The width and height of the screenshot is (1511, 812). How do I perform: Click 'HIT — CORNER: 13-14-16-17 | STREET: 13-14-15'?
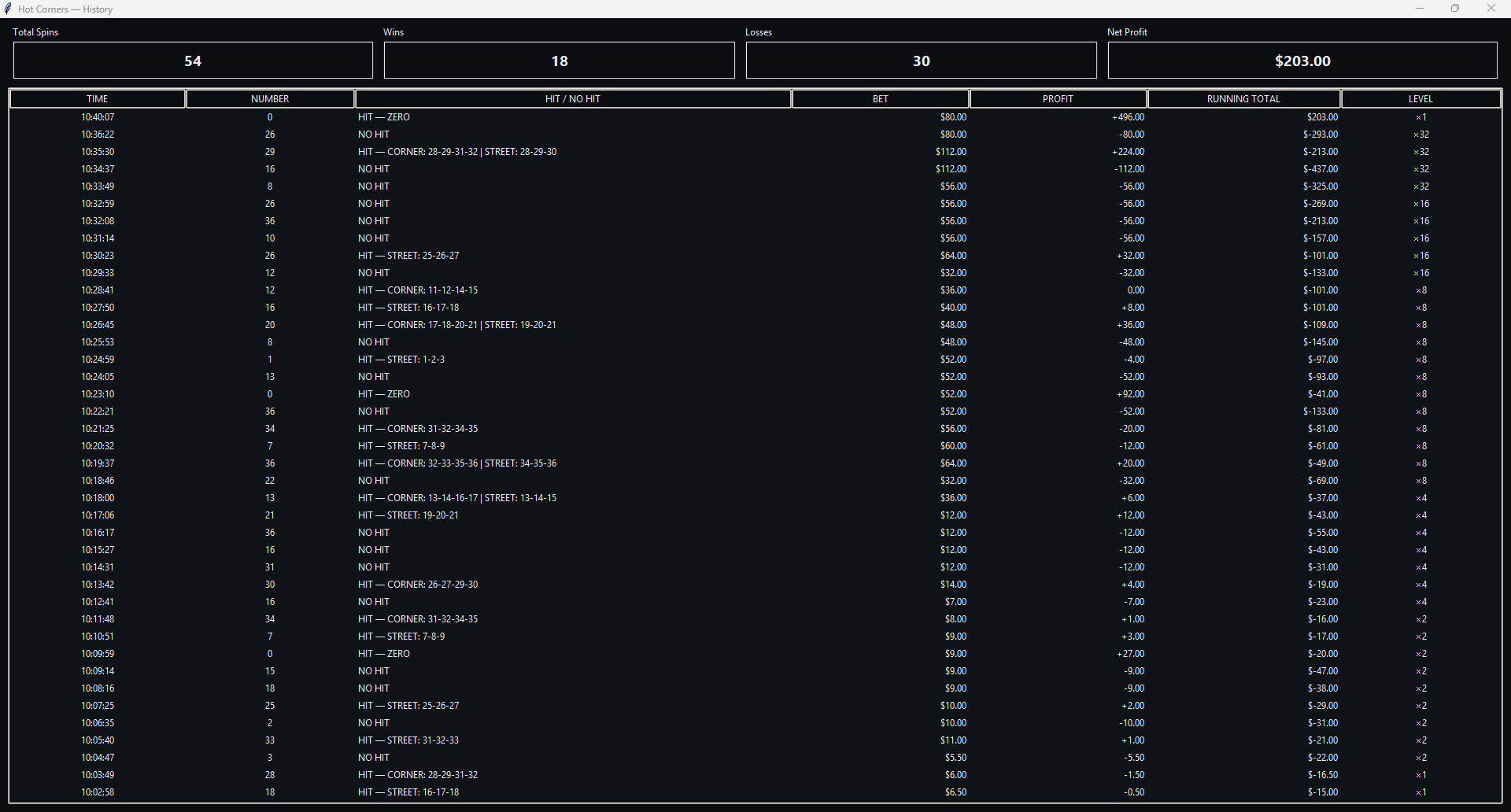tap(457, 498)
